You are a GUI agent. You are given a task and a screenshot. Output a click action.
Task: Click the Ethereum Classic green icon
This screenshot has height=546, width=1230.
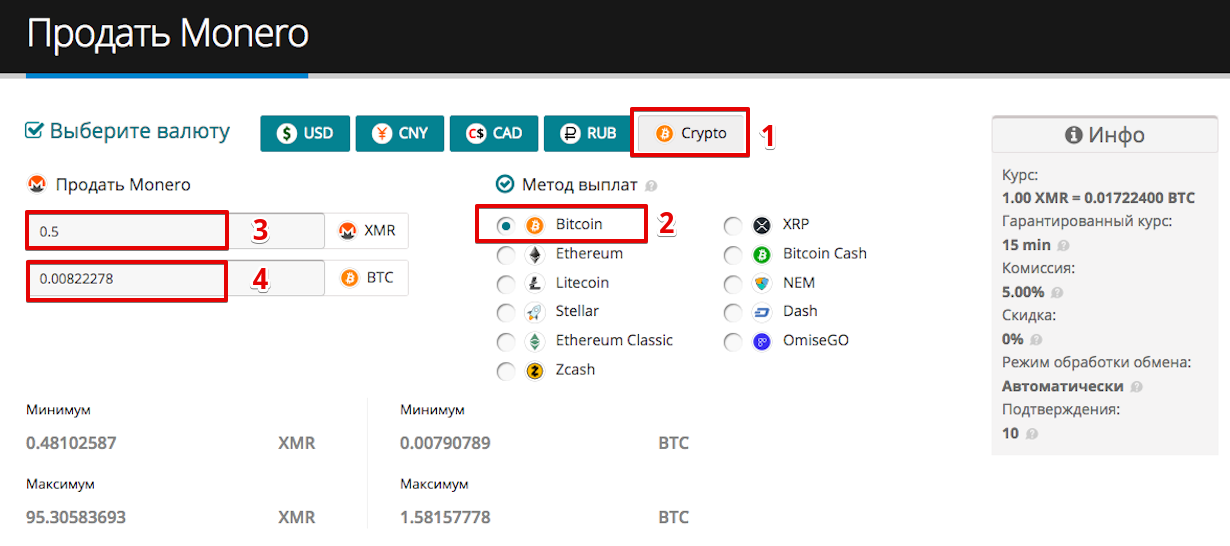pyautogui.click(x=535, y=341)
